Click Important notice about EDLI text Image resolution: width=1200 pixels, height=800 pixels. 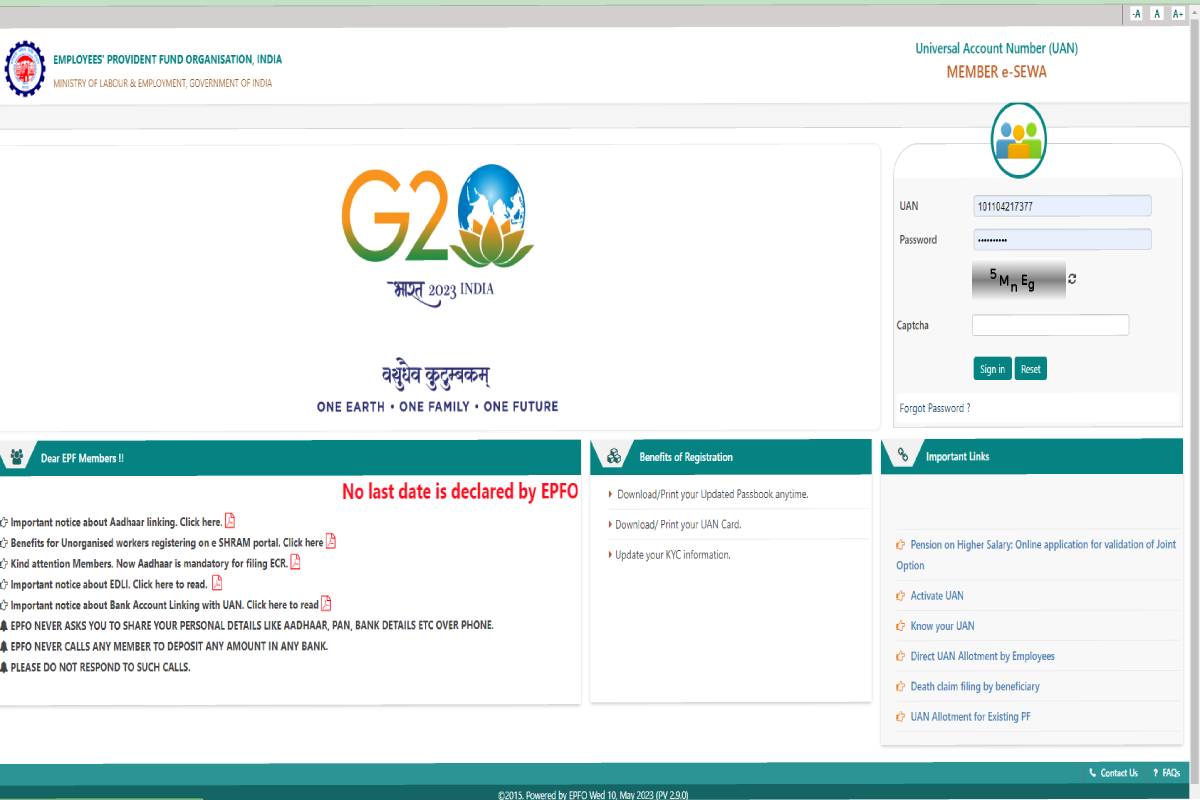109,584
